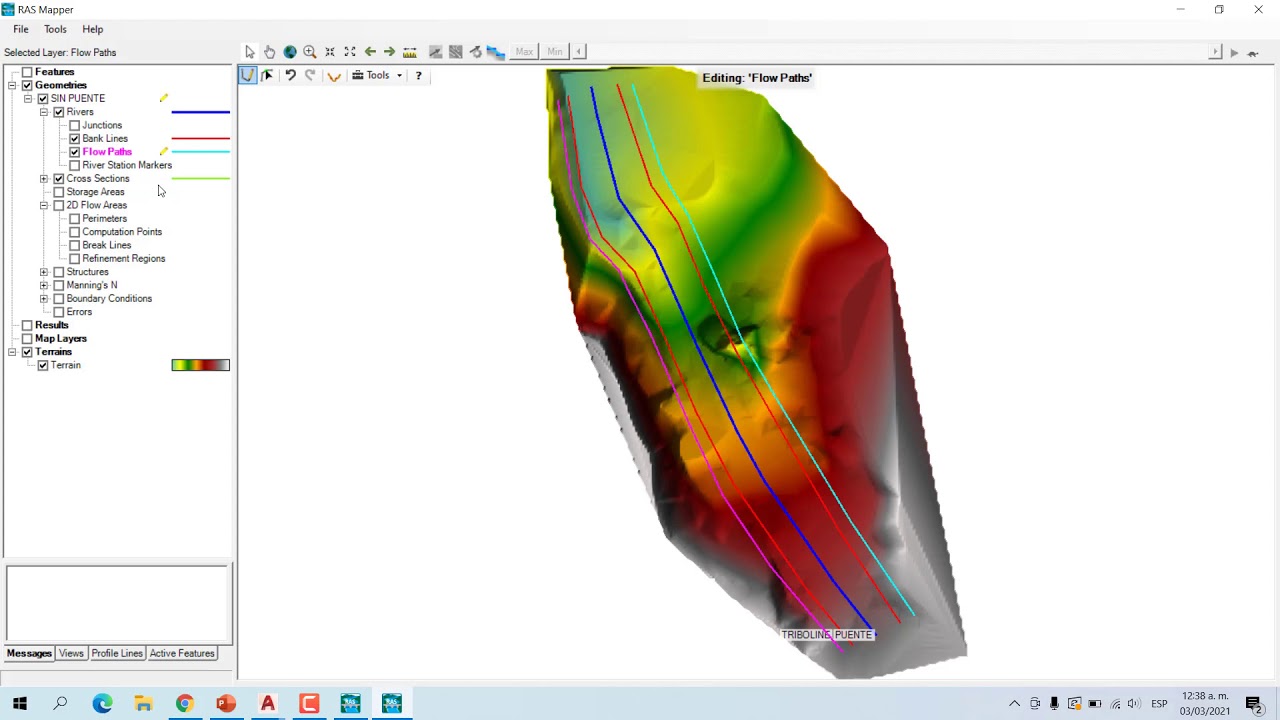Uncheck the Terrain layer checkbox
The width and height of the screenshot is (1280, 720).
point(43,365)
